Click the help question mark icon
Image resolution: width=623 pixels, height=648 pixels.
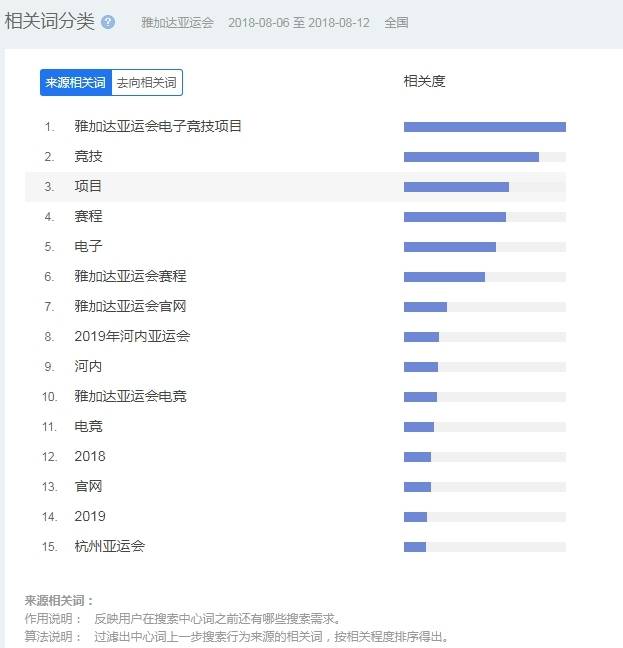(x=108, y=22)
